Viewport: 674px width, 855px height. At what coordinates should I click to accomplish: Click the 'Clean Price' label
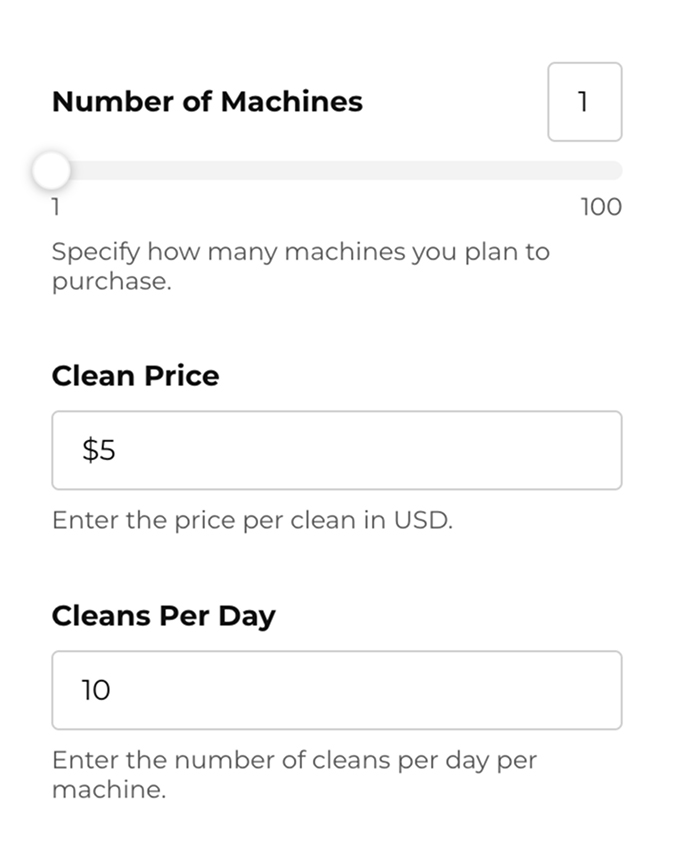(135, 376)
